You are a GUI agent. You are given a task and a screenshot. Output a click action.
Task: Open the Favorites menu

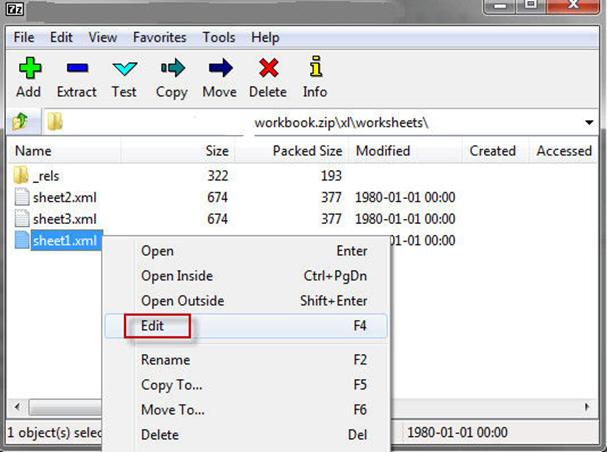tap(160, 37)
